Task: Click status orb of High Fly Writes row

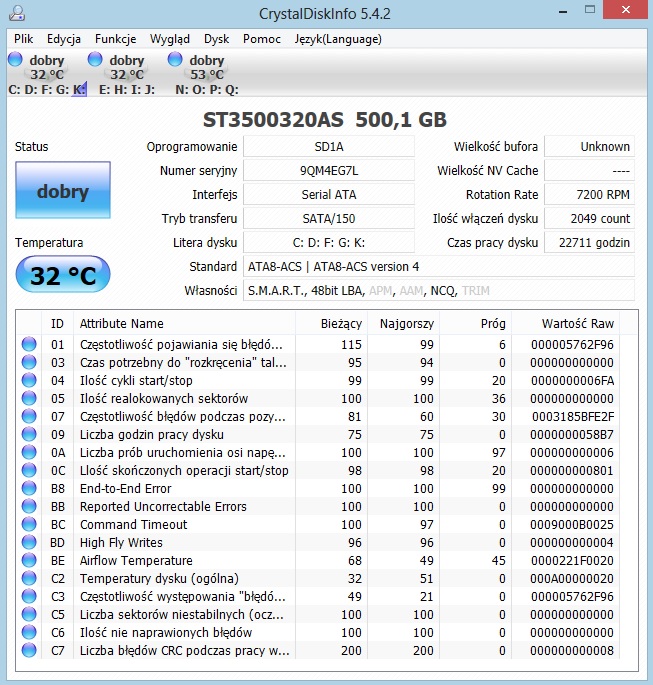Action: coord(29,542)
